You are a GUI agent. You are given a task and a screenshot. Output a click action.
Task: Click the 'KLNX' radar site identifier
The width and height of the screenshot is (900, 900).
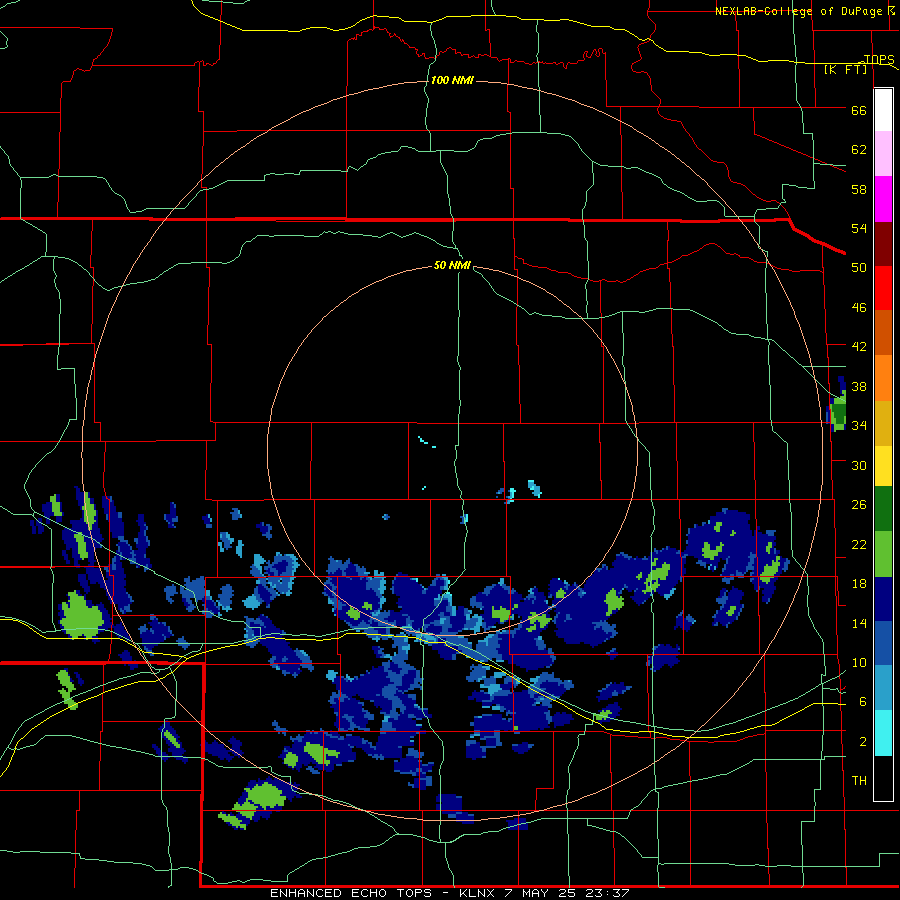tap(476, 893)
